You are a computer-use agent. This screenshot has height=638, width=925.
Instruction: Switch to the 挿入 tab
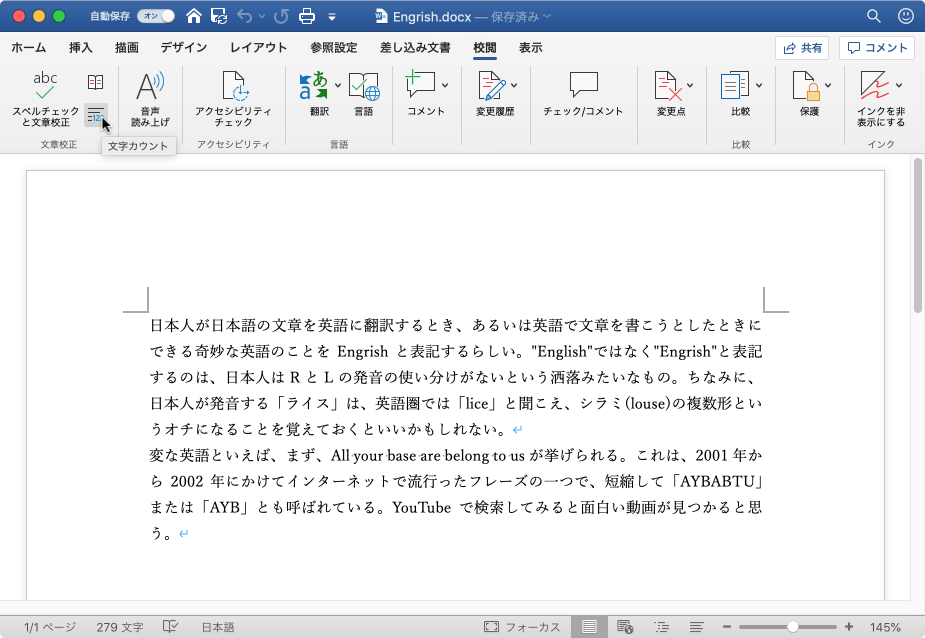point(81,48)
